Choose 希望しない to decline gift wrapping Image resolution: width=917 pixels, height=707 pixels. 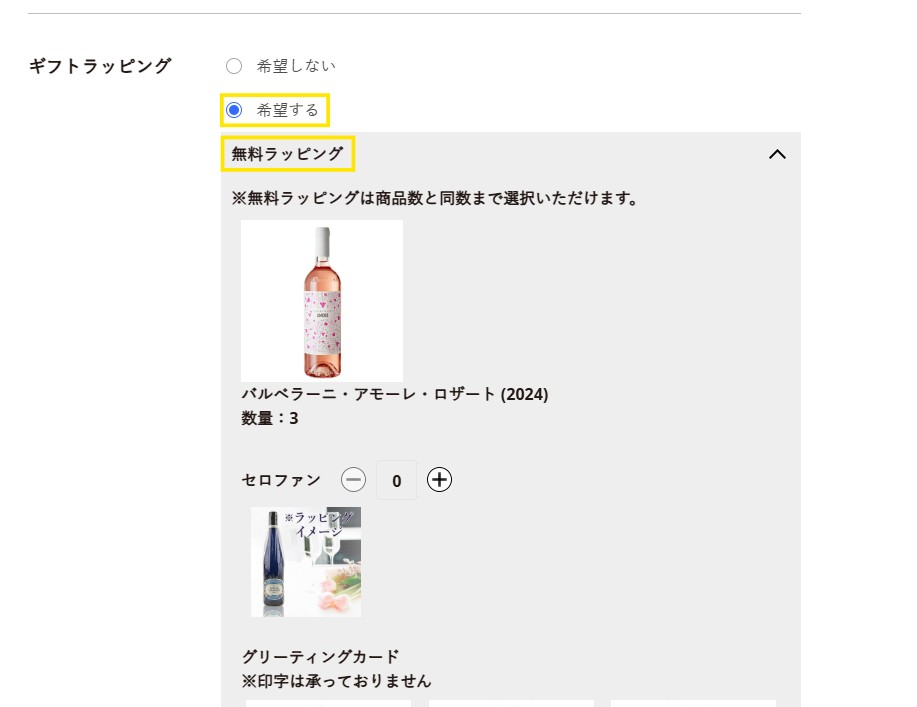point(233,64)
